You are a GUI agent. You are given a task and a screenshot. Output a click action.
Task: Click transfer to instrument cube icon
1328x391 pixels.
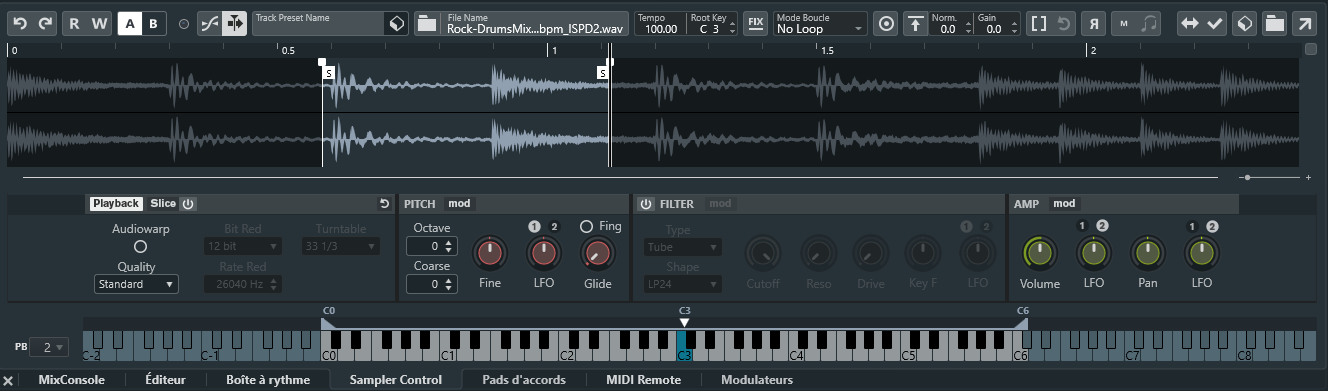tap(1245, 23)
